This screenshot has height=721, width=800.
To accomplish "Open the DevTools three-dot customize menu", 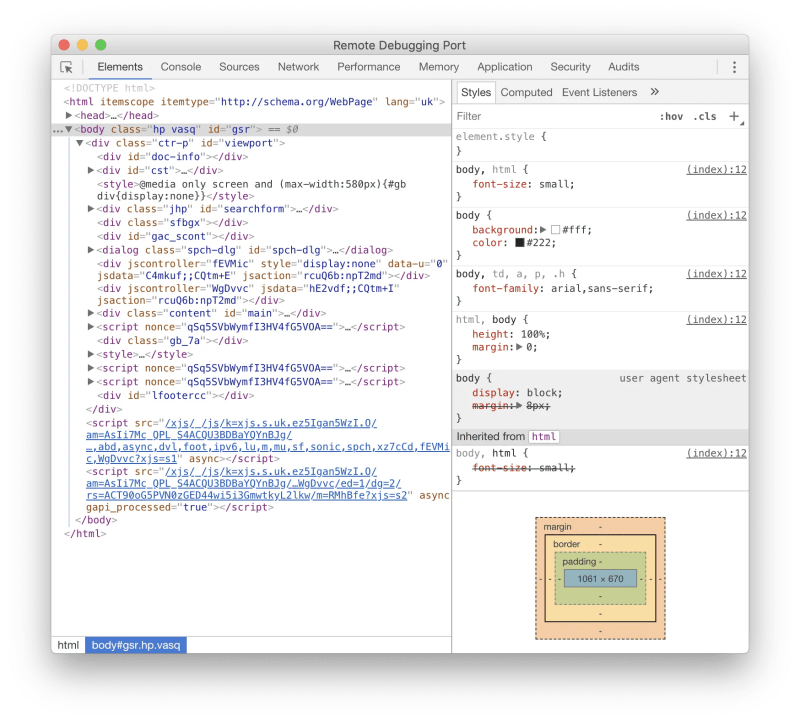I will click(734, 67).
